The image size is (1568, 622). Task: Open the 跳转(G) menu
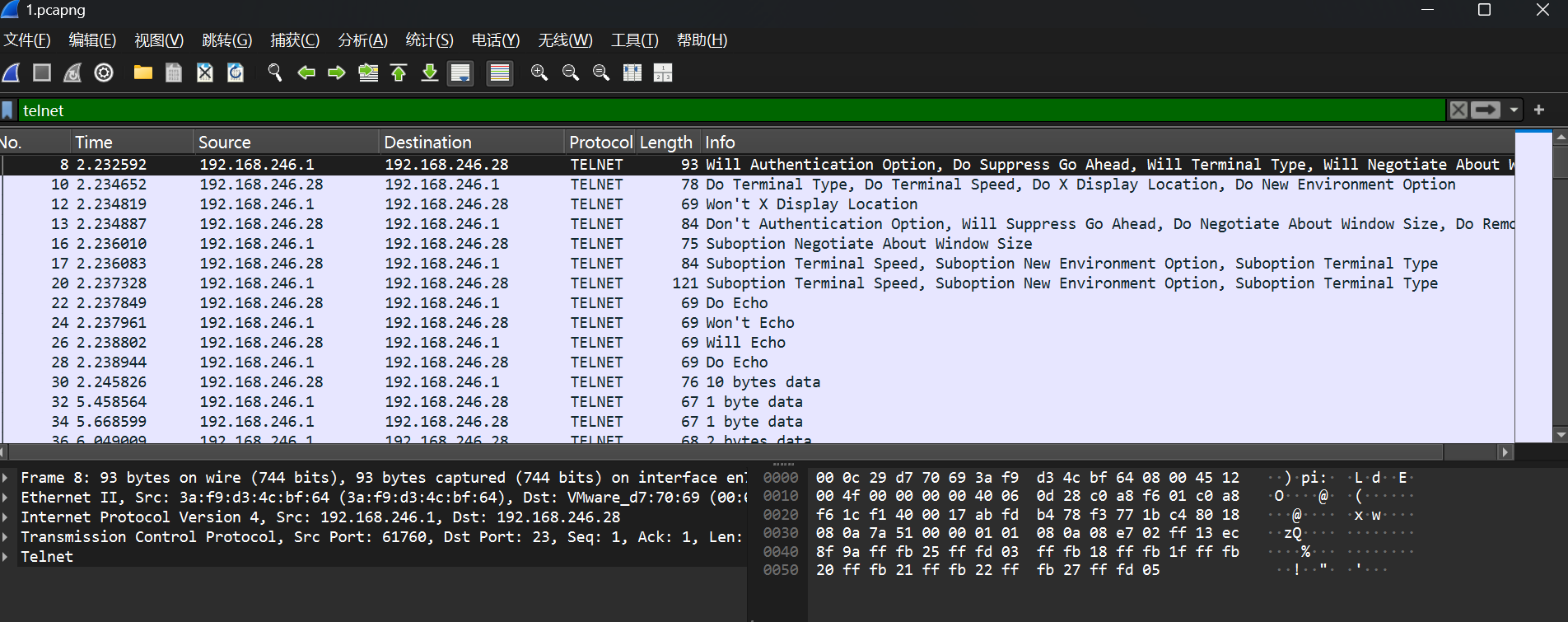226,40
